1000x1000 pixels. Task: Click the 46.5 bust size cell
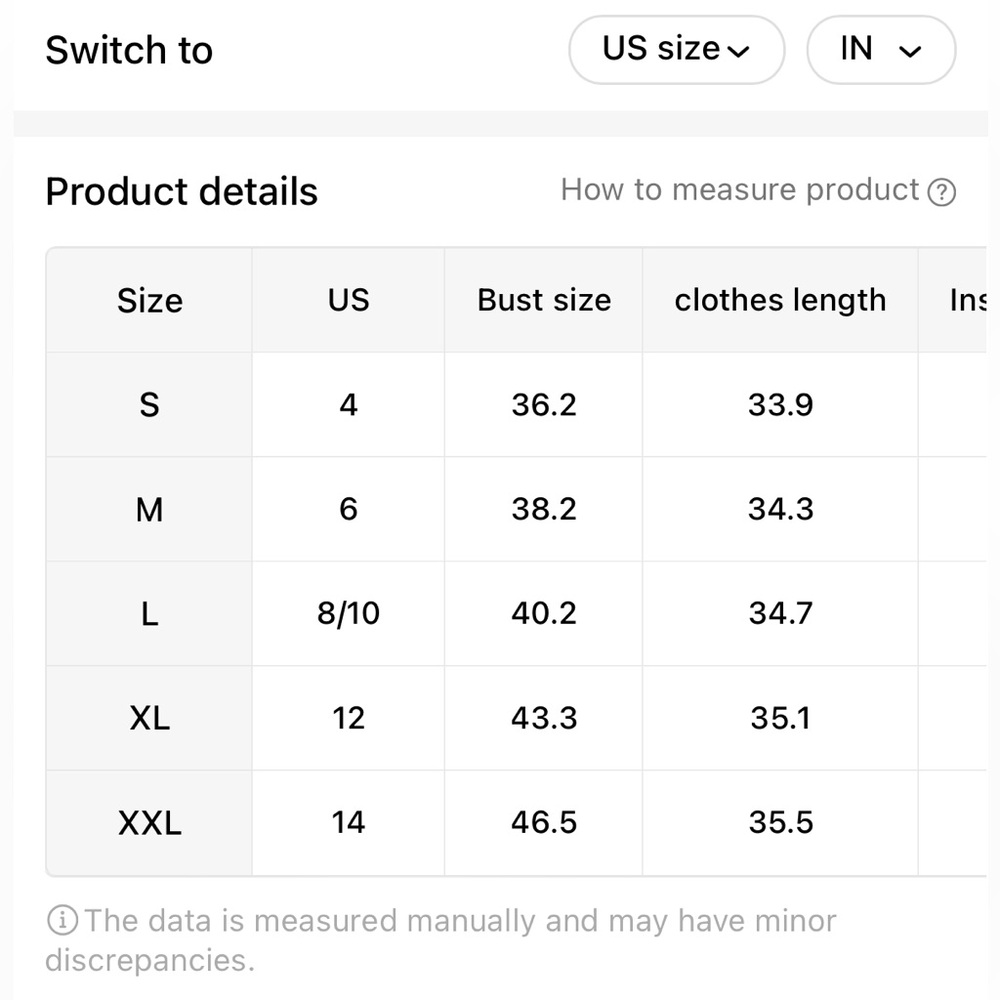[544, 823]
